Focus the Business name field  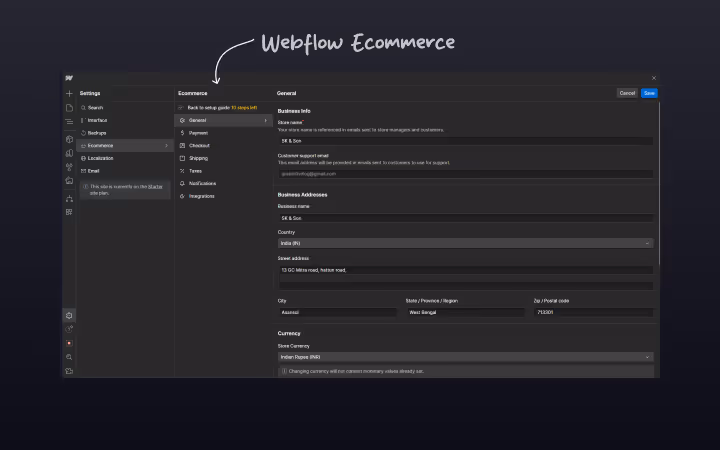click(465, 218)
